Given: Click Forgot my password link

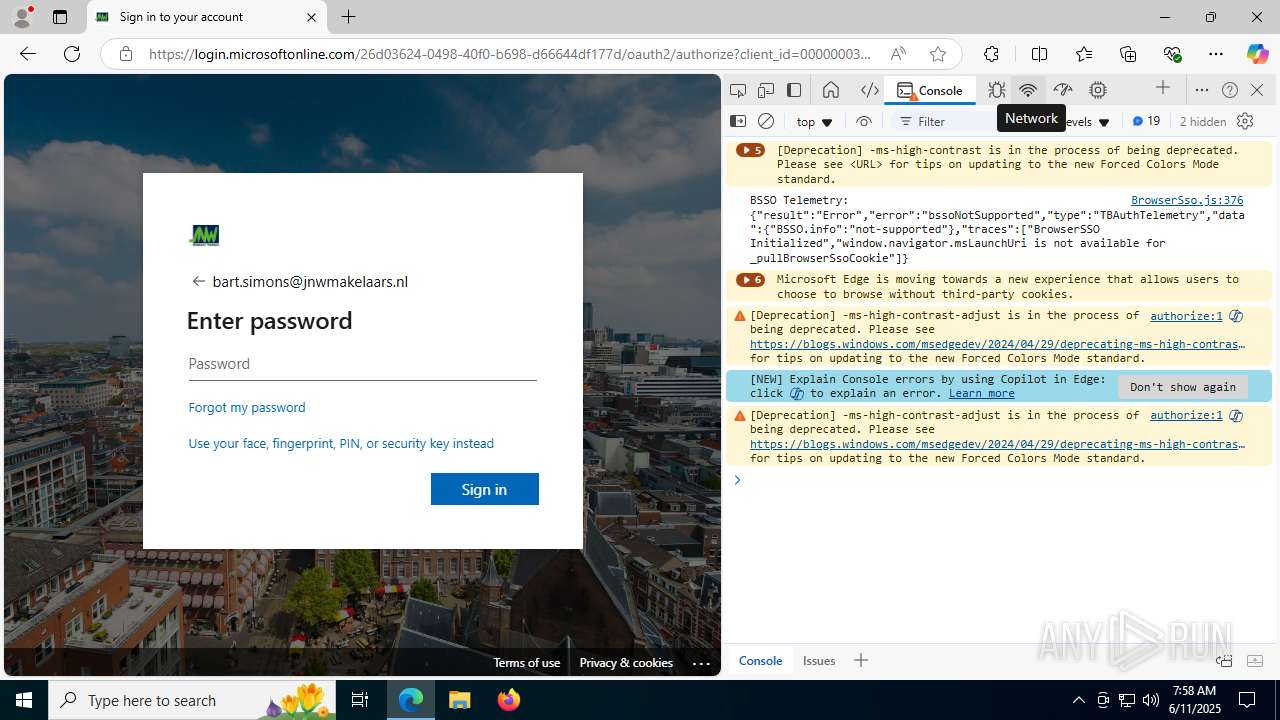Looking at the screenshot, I should coord(247,407).
